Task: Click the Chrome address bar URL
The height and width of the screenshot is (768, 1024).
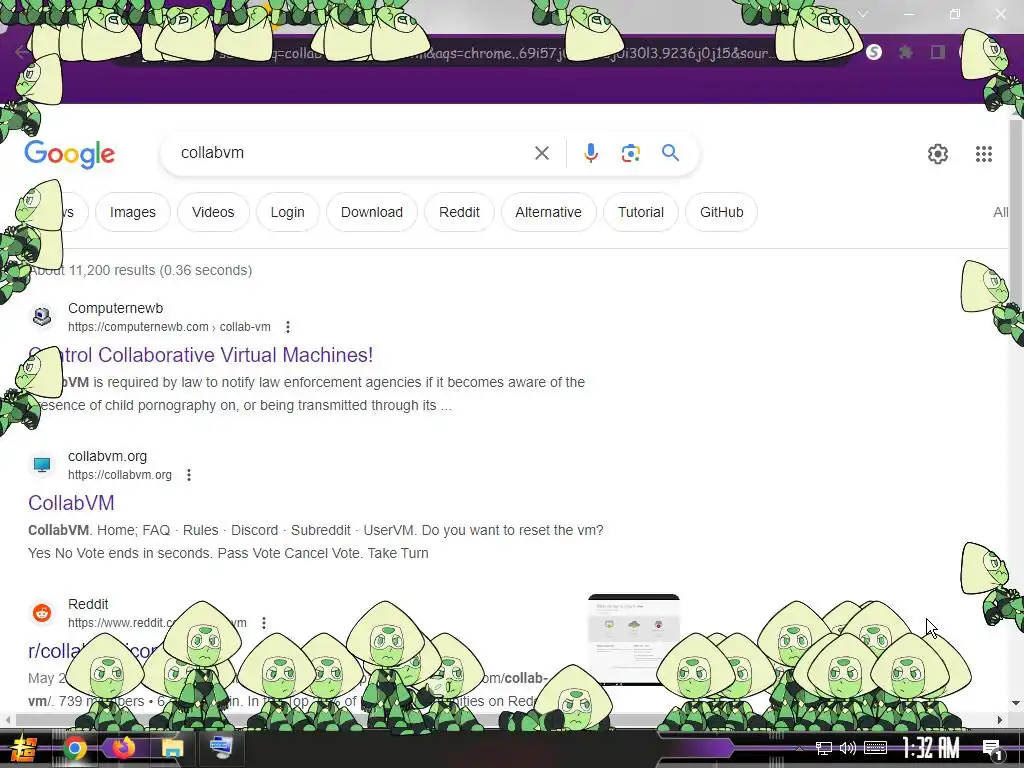Action: 483,53
